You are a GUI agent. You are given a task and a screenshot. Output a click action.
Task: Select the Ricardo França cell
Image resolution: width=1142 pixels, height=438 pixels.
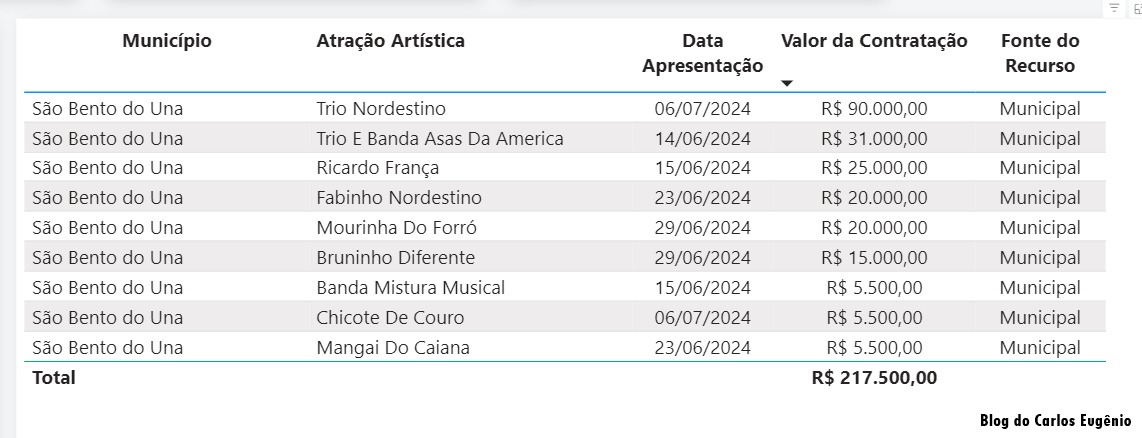377,168
